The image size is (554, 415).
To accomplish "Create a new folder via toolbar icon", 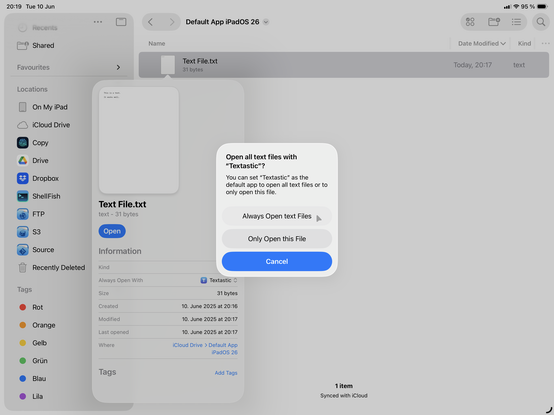I will pyautogui.click(x=494, y=22).
